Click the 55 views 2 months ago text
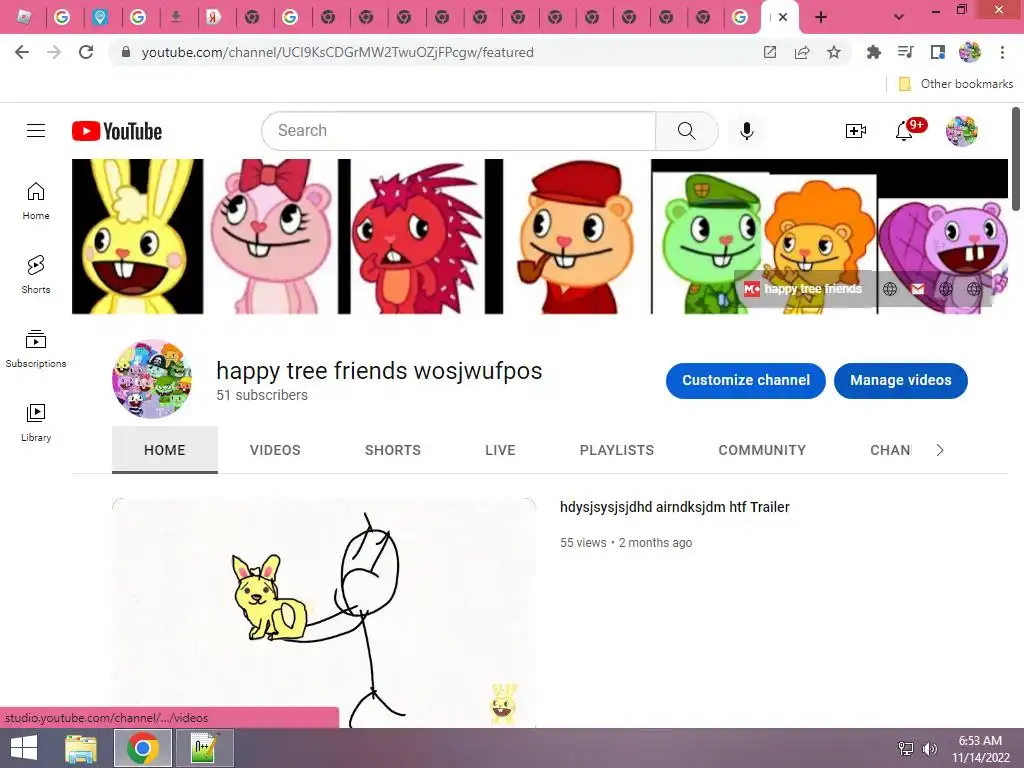This screenshot has width=1024, height=768. pos(626,543)
